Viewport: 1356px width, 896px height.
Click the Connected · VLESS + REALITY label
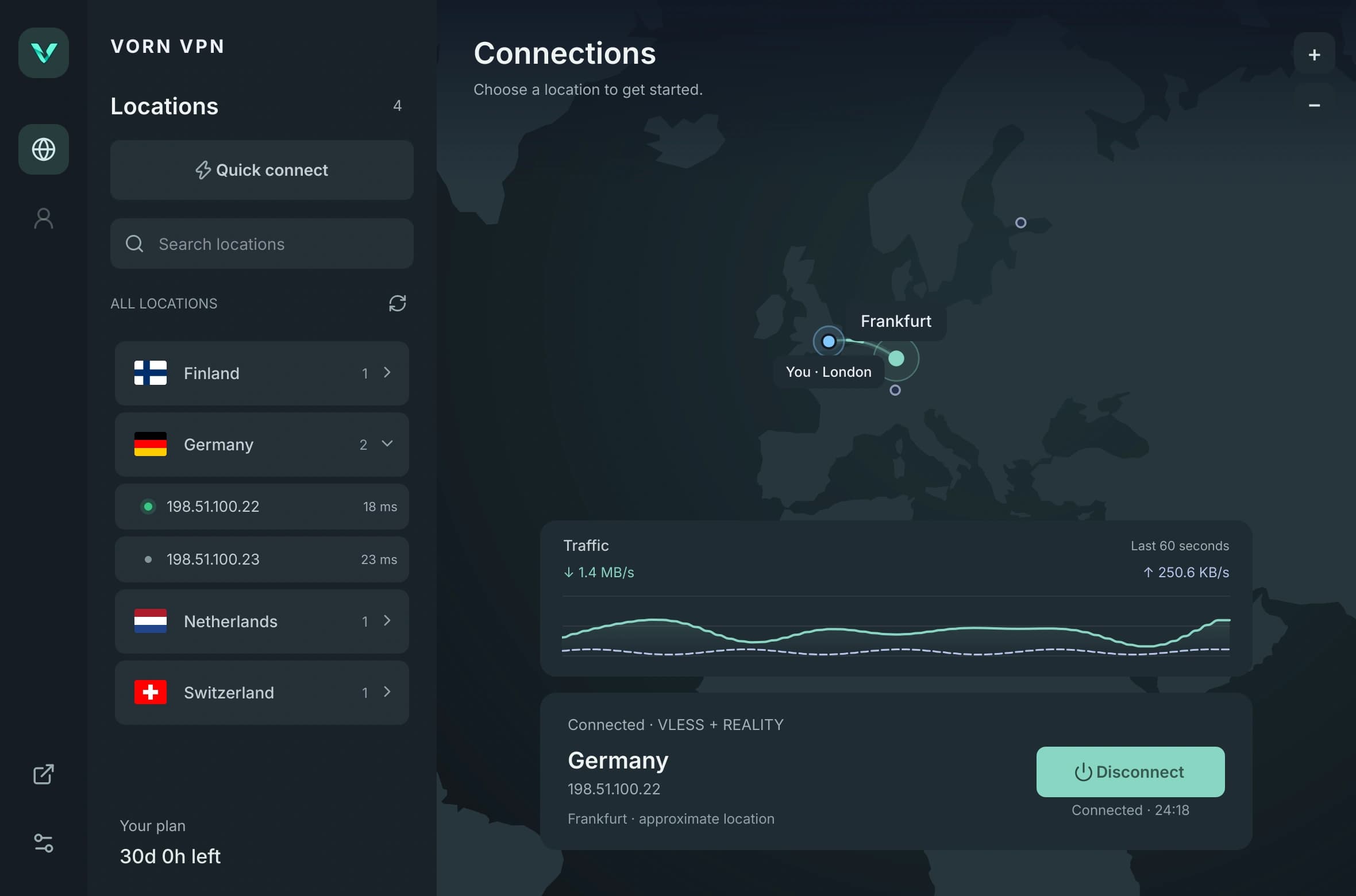tap(676, 724)
